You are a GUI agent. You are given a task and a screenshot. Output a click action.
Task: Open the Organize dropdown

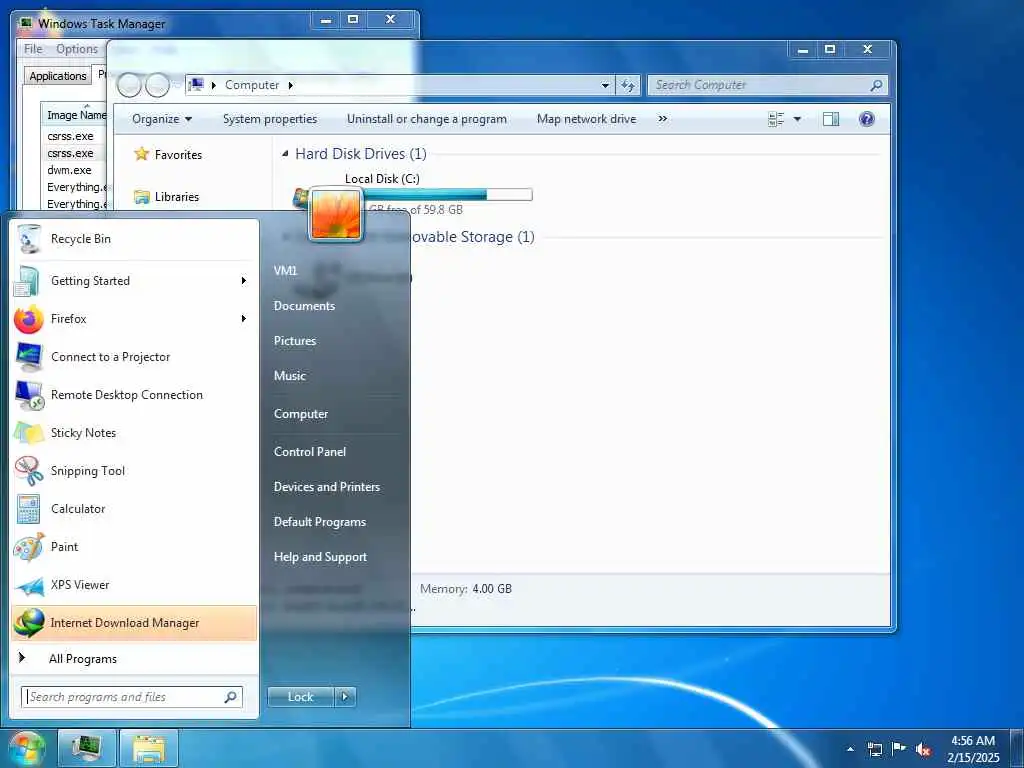[162, 119]
